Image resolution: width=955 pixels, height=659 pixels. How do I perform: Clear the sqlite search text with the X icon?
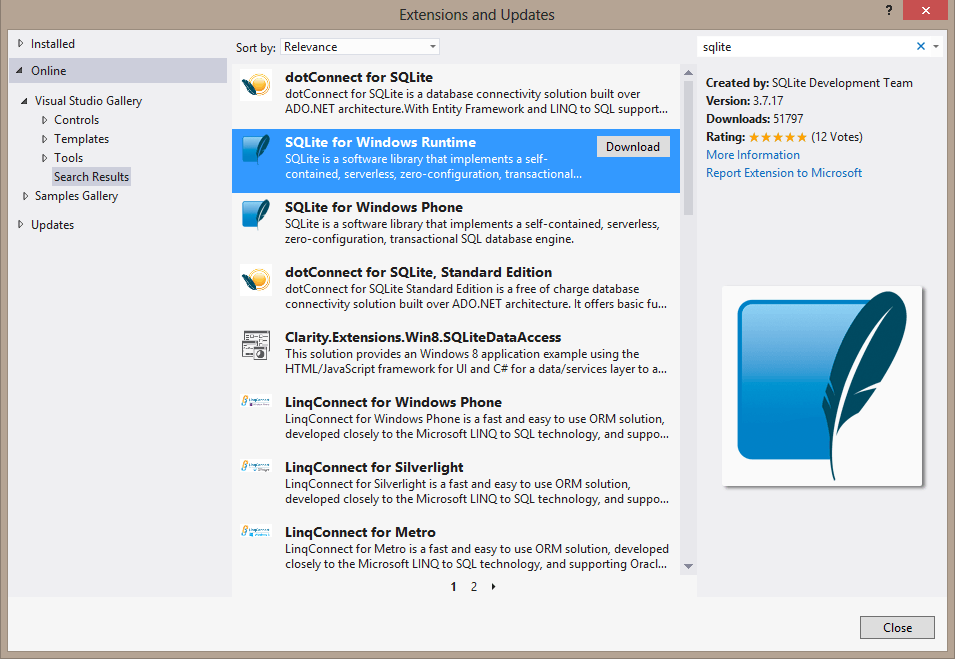click(921, 46)
